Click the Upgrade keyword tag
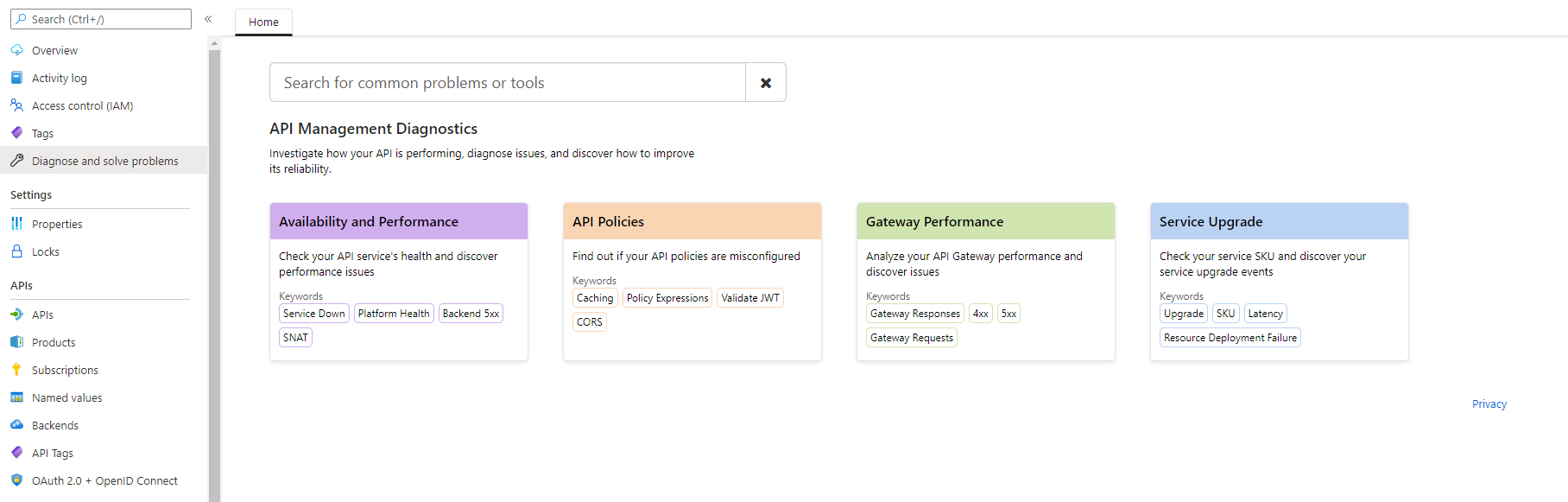 pos(1184,314)
